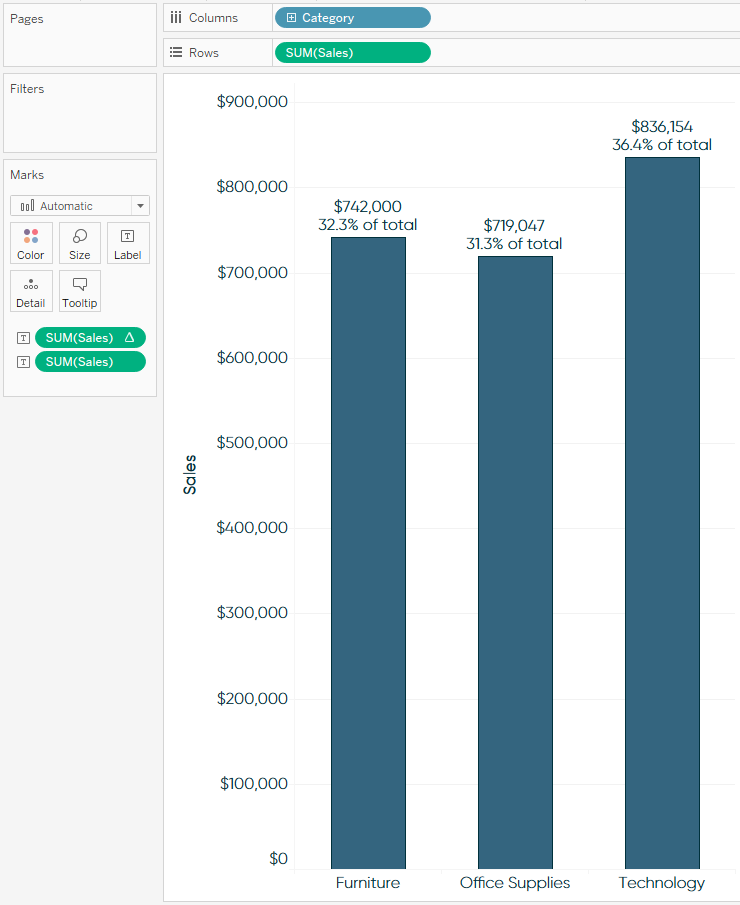Click the delta icon on the SUM(Sales) Marks pill
This screenshot has width=740, height=905.
(129, 338)
